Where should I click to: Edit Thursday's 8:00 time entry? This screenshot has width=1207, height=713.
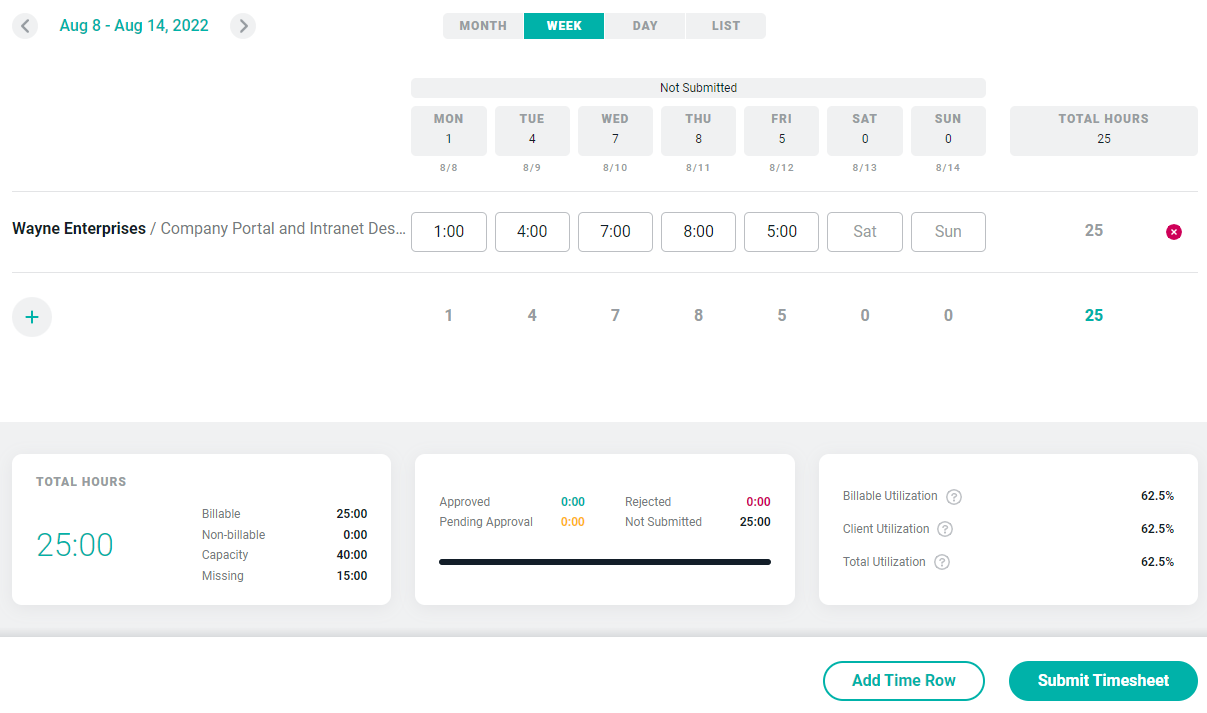point(698,232)
